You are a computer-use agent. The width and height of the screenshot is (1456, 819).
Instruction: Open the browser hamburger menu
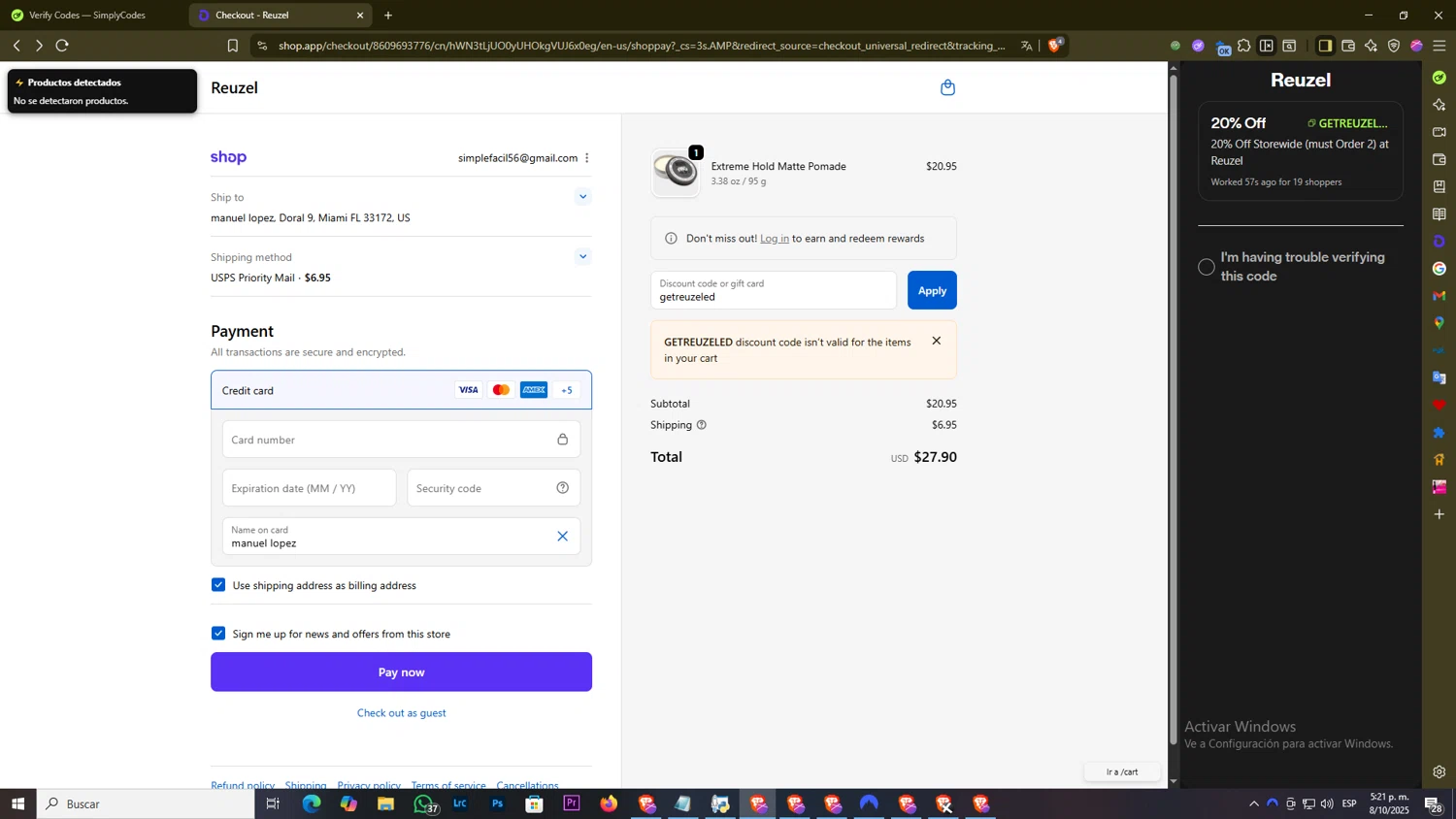pos(1439,46)
